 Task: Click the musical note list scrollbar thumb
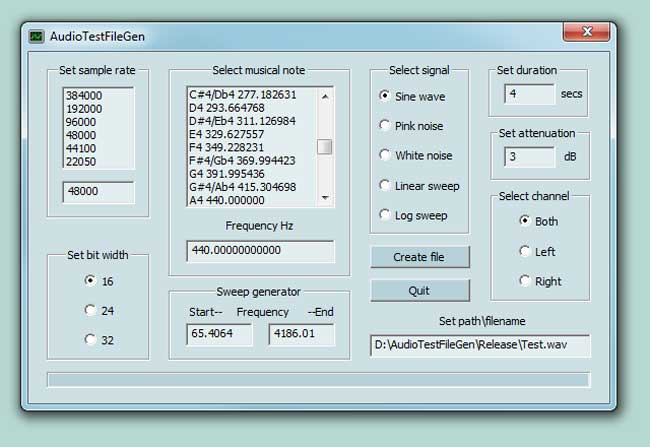(x=325, y=147)
